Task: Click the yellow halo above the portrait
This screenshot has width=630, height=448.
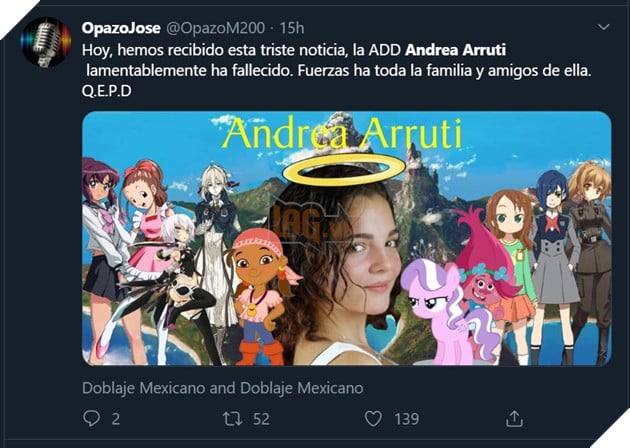Action: pyautogui.click(x=344, y=169)
